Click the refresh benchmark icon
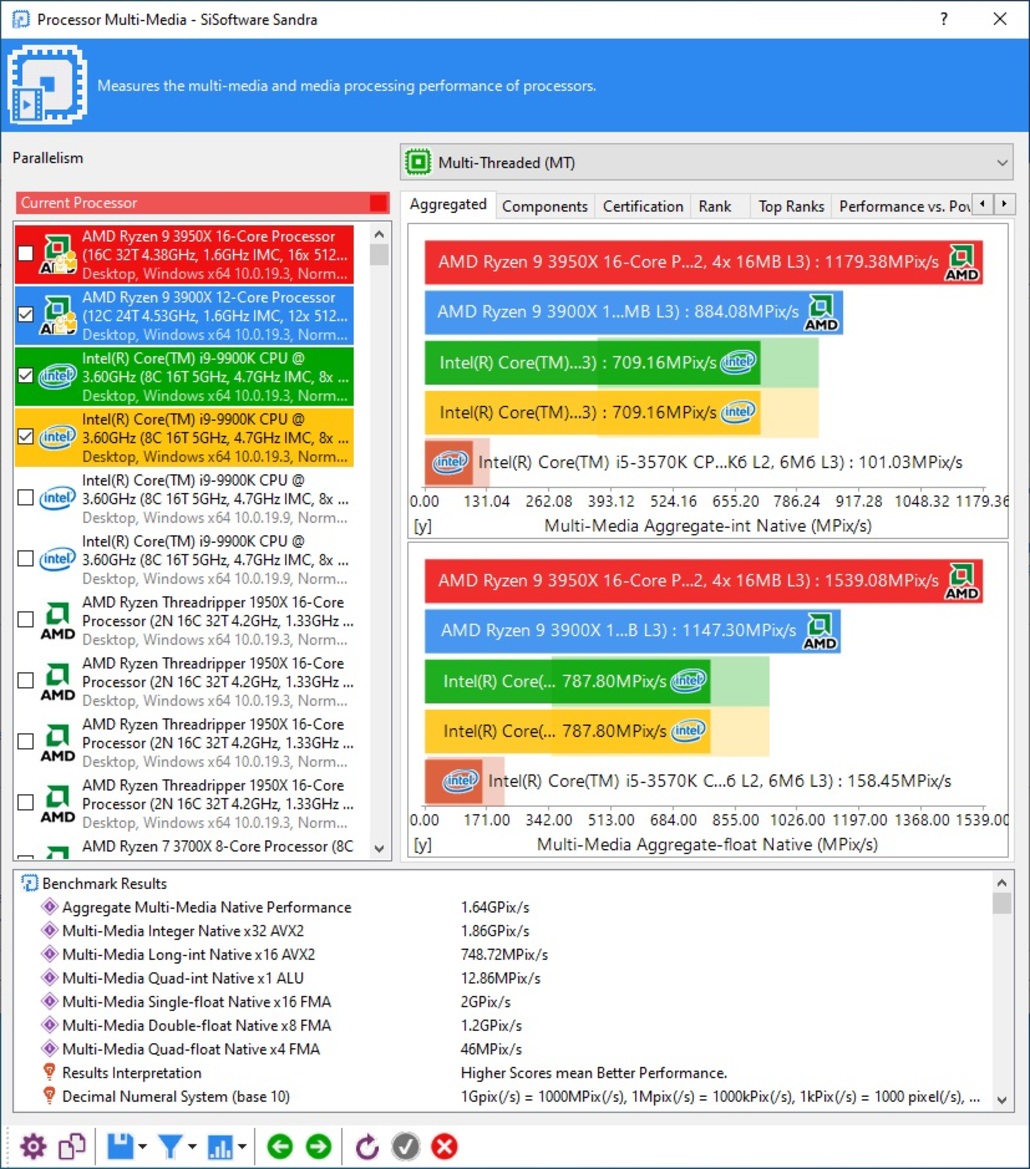The height and width of the screenshot is (1169, 1030). coord(367,1147)
